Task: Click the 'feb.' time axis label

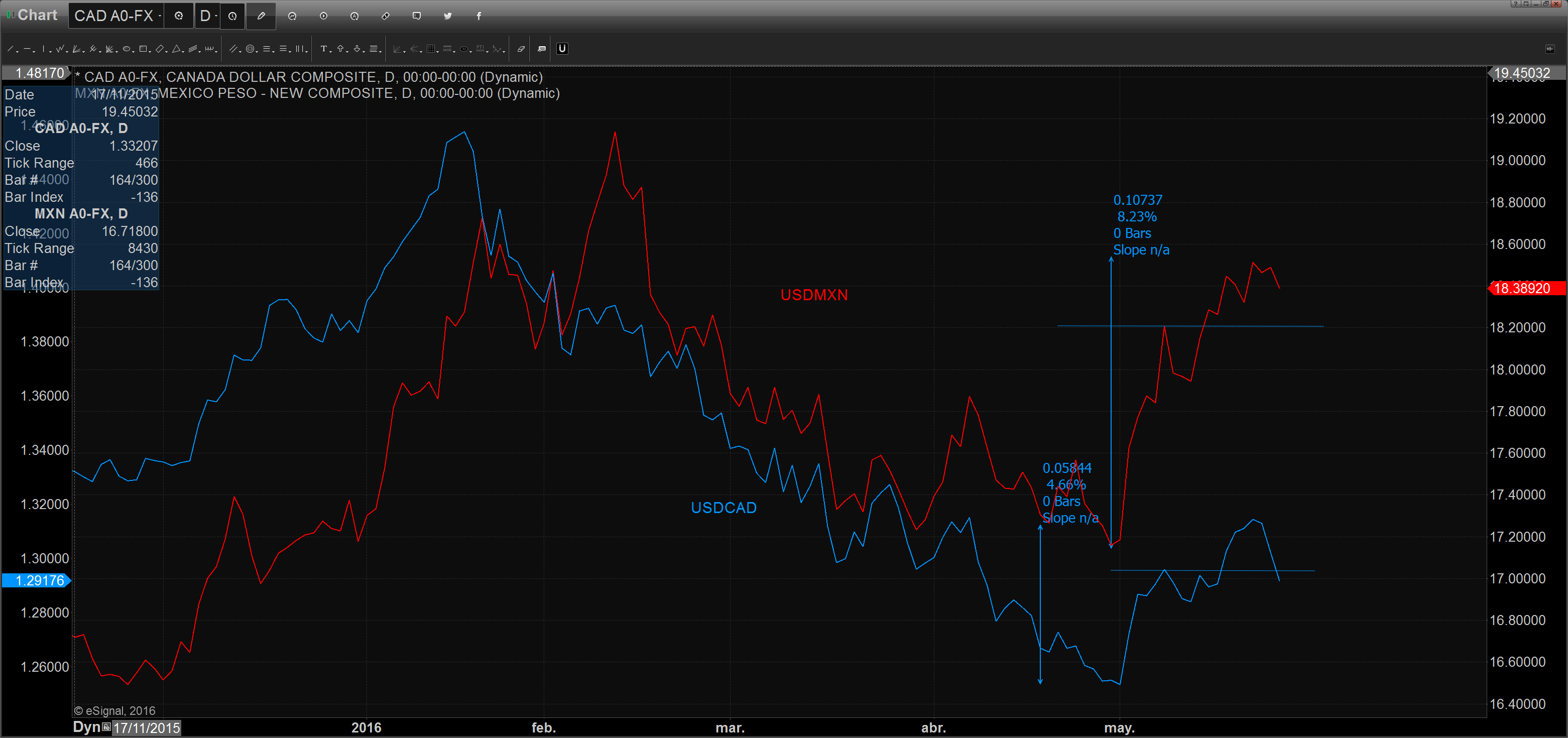Action: 544,727
